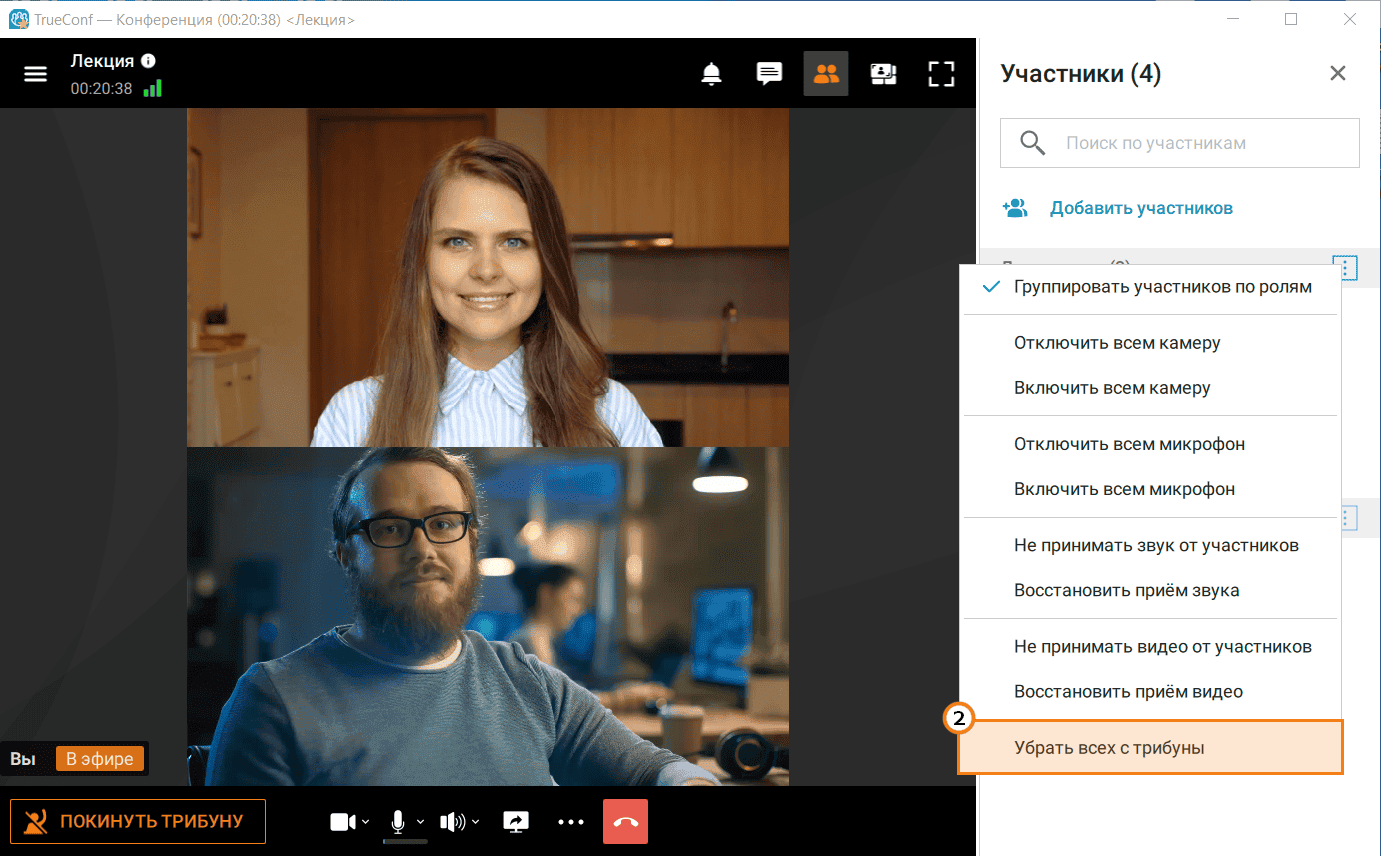Select Включить всем камеру

[x=1149, y=388]
